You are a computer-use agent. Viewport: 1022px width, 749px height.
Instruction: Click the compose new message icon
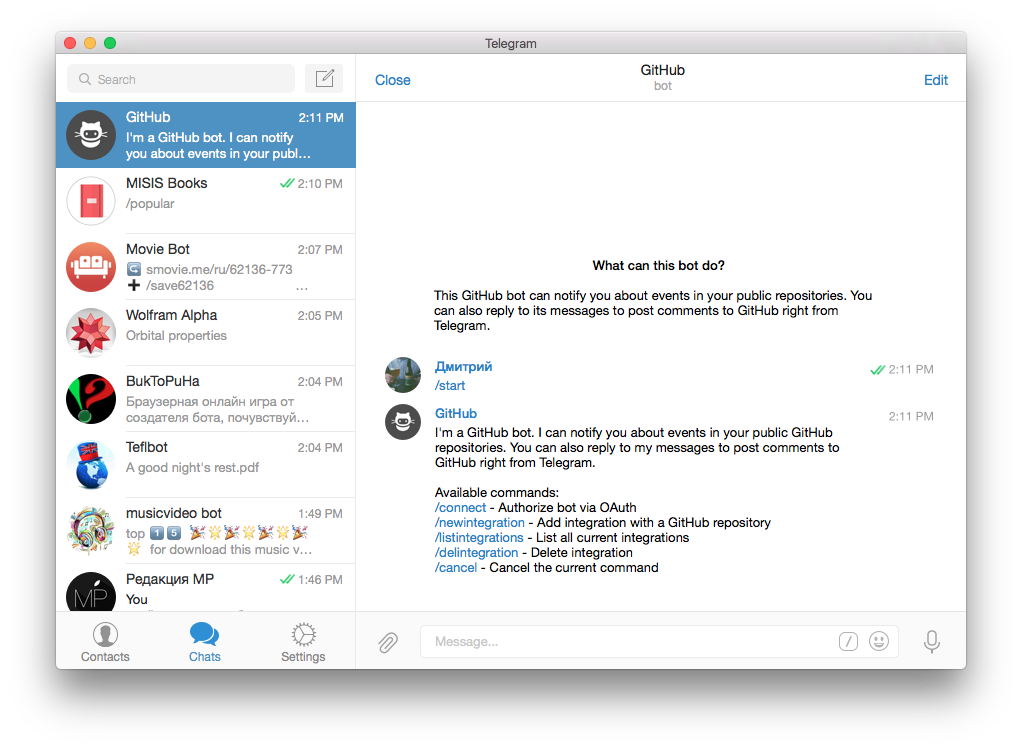pos(325,79)
